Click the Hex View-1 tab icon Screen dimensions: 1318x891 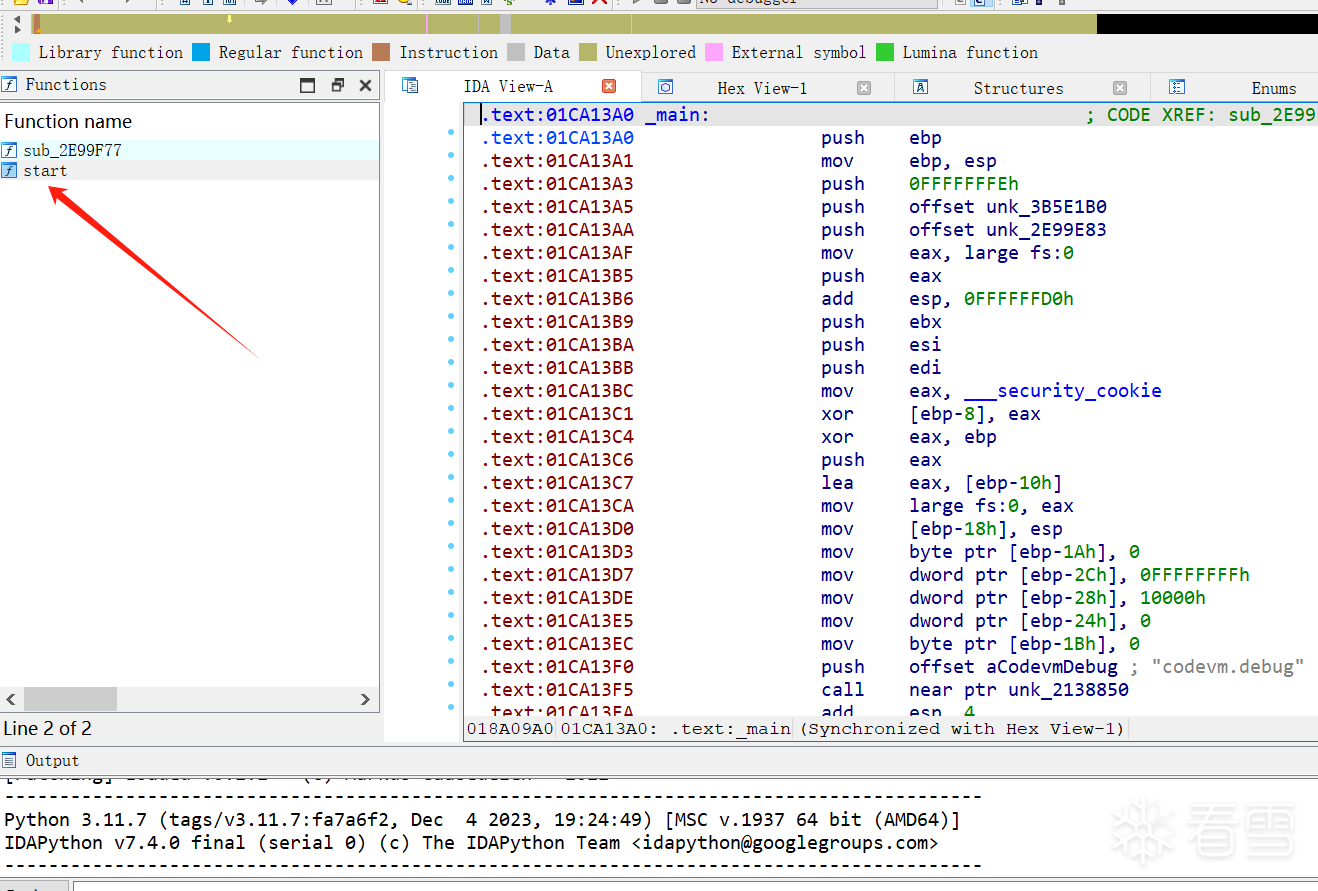[x=665, y=87]
